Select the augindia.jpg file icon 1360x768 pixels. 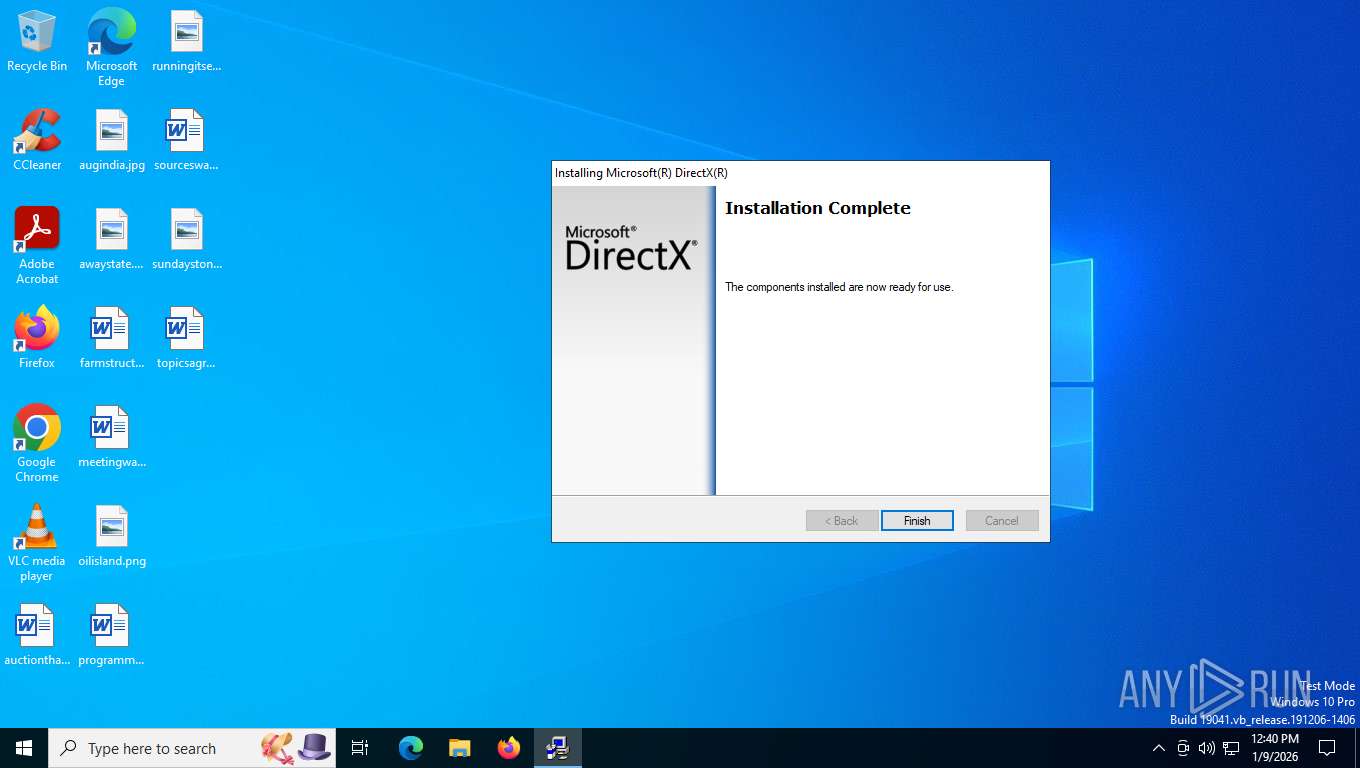point(112,140)
